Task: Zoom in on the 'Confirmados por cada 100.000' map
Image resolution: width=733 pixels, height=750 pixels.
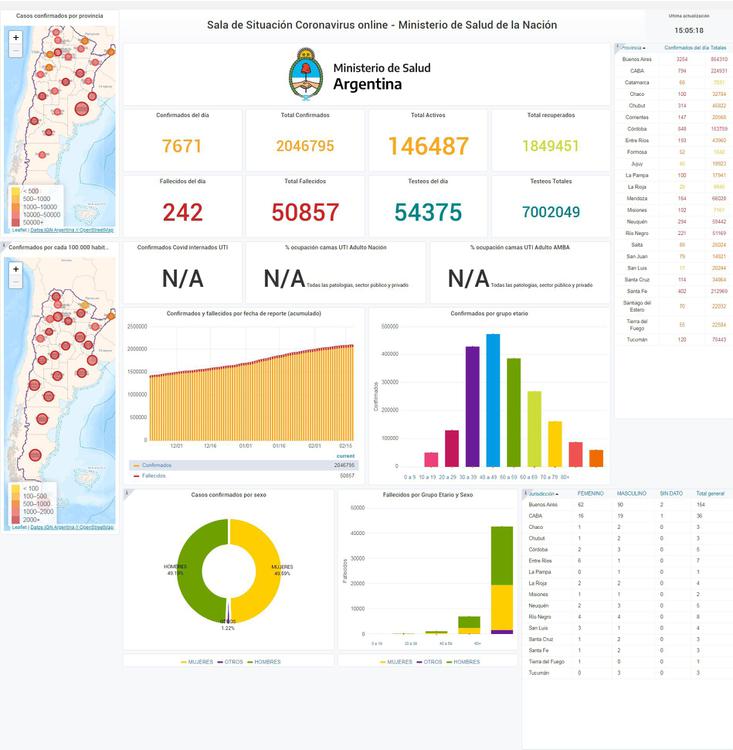Action: click(x=15, y=267)
